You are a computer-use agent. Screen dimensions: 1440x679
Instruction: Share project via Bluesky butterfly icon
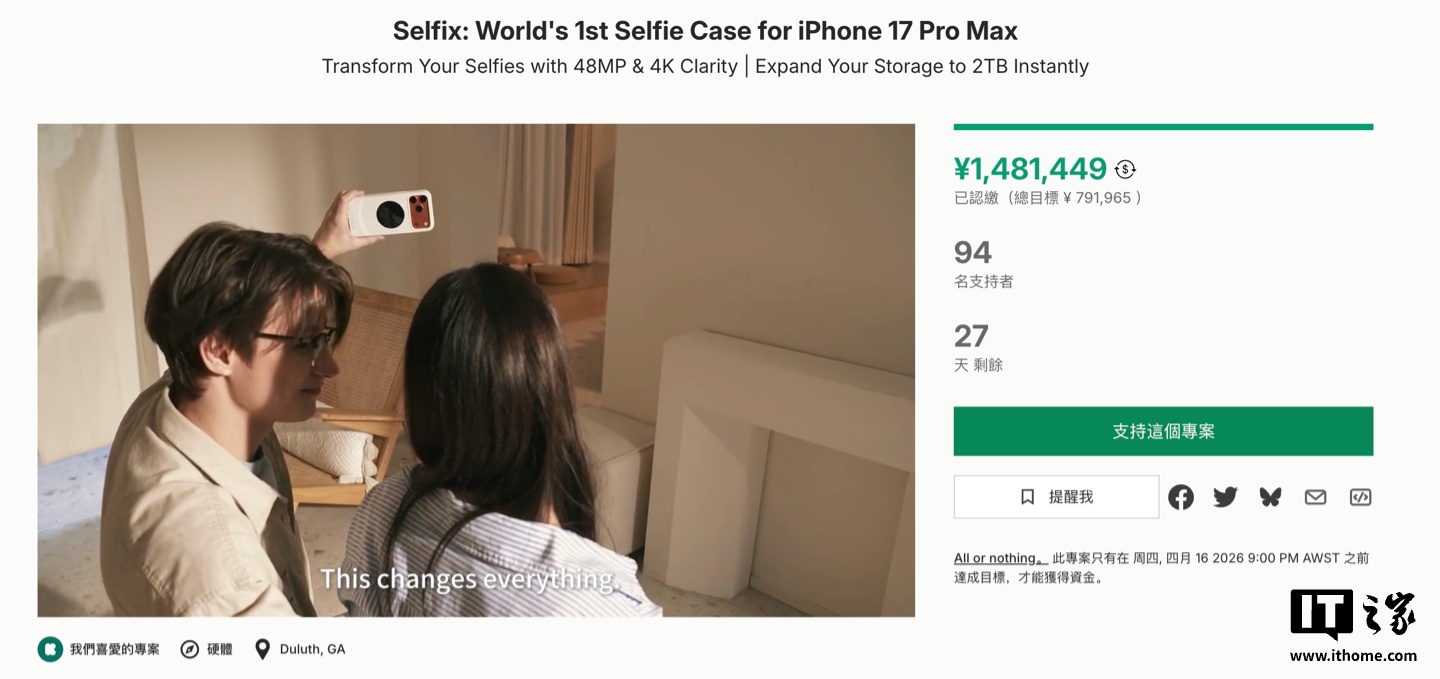(x=1270, y=497)
